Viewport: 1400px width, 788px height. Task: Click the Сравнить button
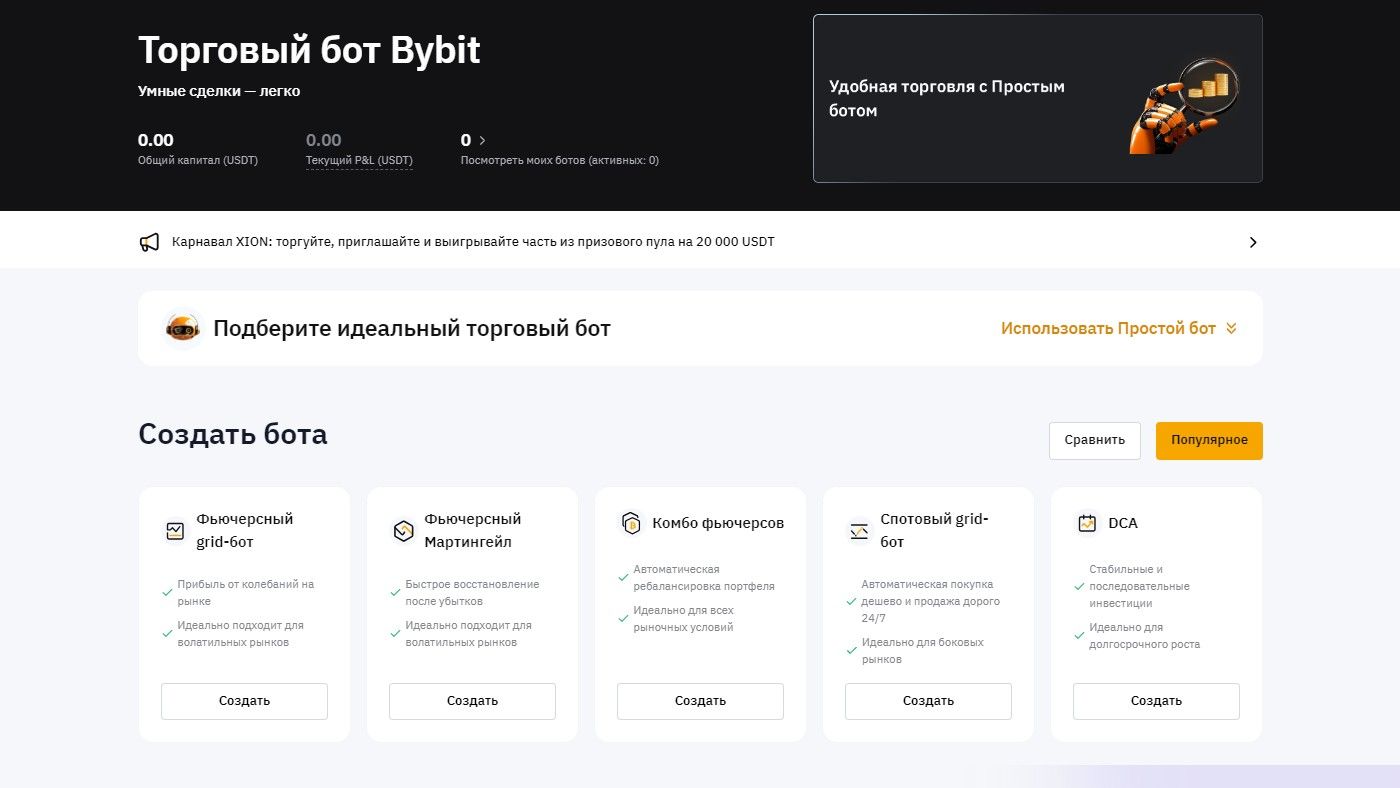[1095, 440]
